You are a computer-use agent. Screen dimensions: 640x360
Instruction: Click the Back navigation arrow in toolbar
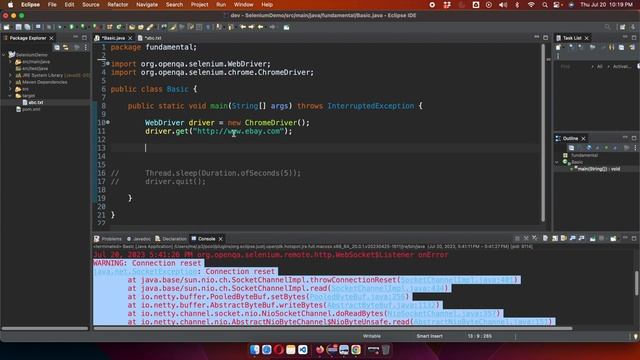260,27
